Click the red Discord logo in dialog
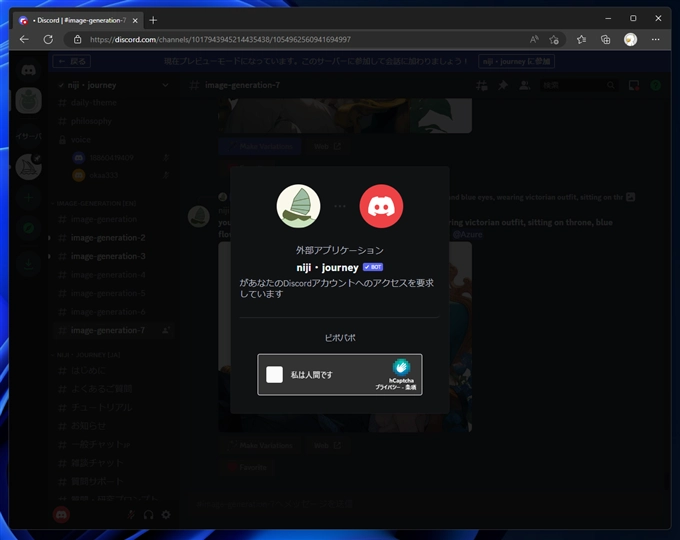Screen dimensions: 680x540 pos(381,206)
